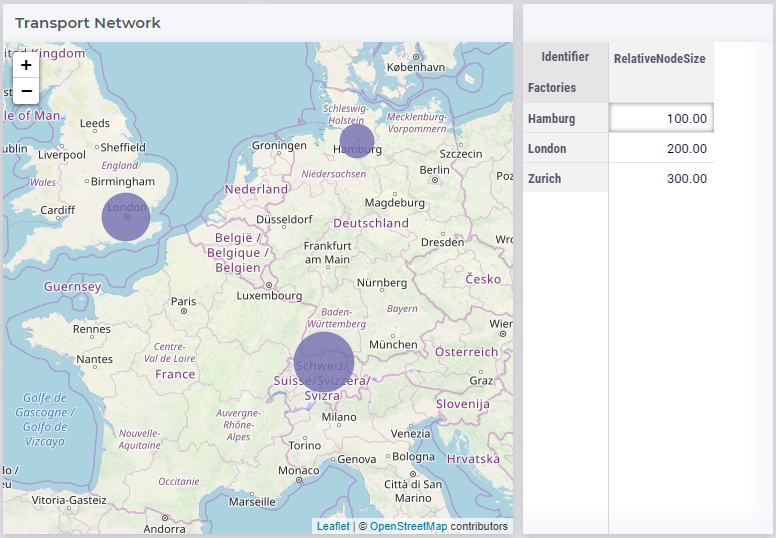Click the Nederland country label

coord(256,189)
